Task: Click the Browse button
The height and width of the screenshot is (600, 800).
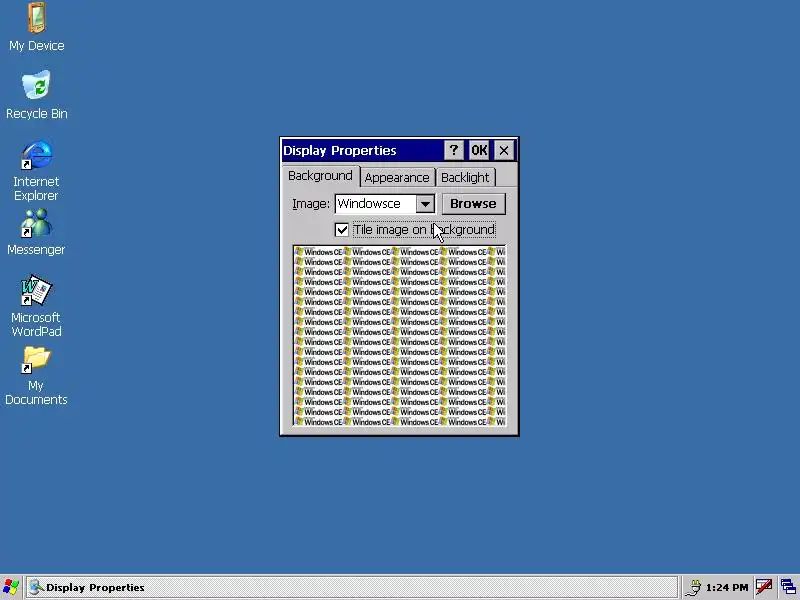Action: pyautogui.click(x=473, y=204)
